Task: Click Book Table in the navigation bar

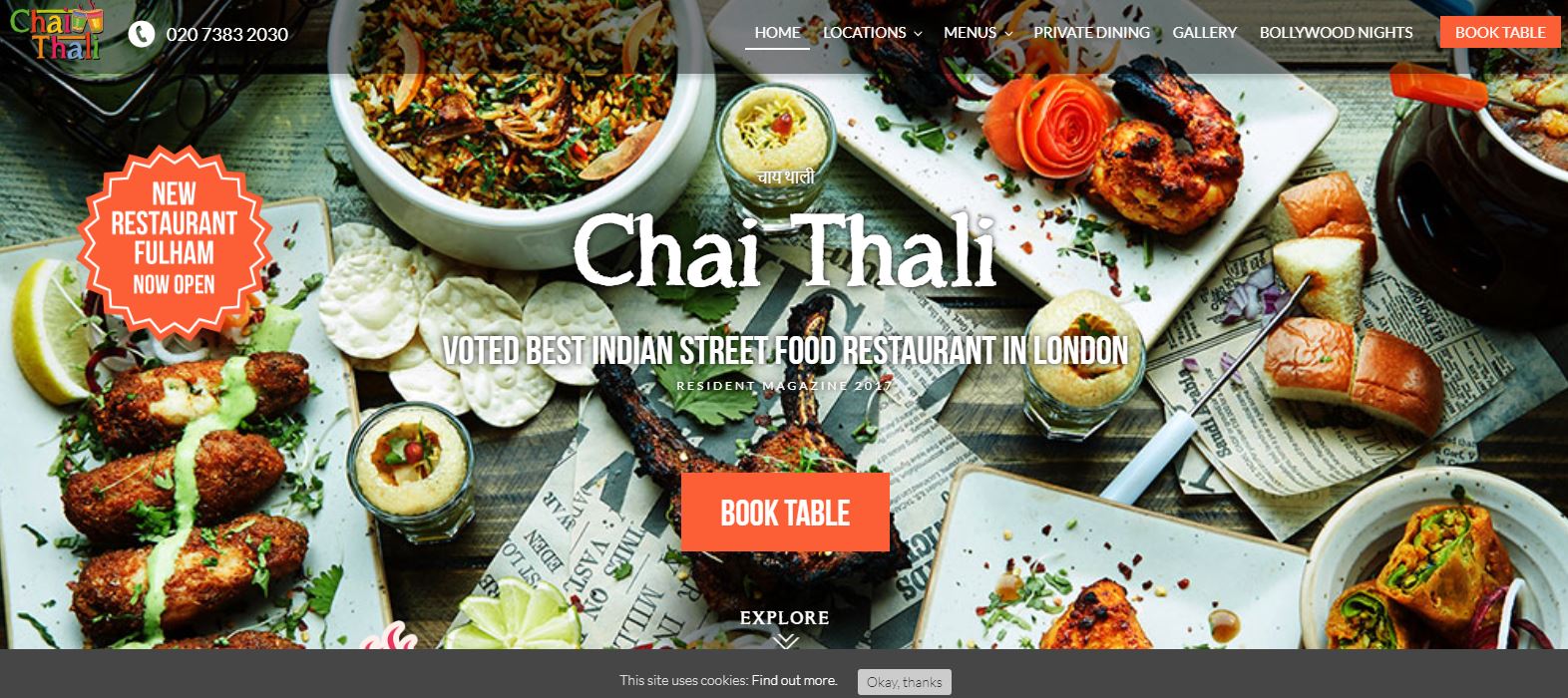Action: pyautogui.click(x=1500, y=32)
